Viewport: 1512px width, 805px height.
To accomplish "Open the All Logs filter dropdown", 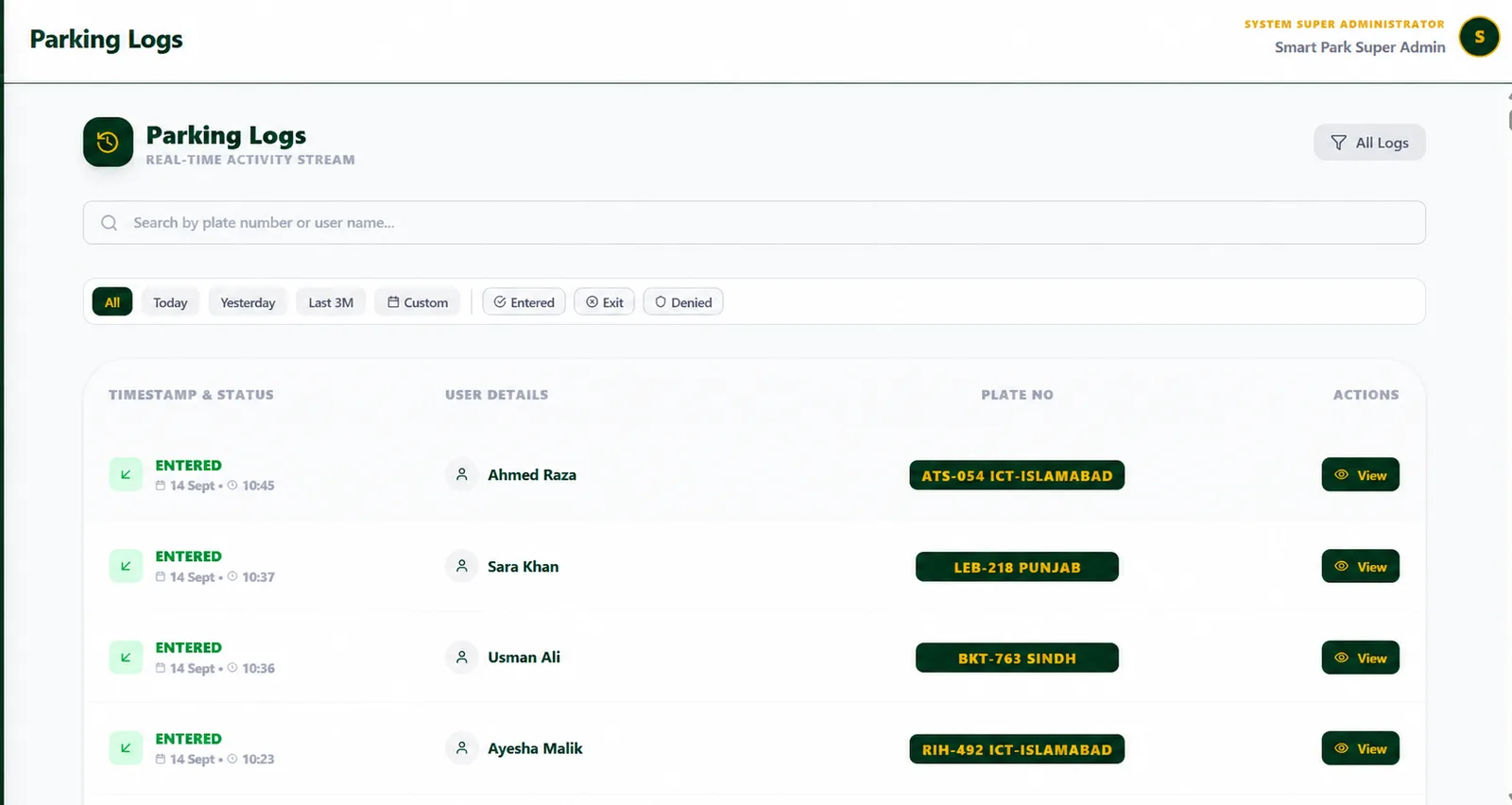I will 1369,143.
